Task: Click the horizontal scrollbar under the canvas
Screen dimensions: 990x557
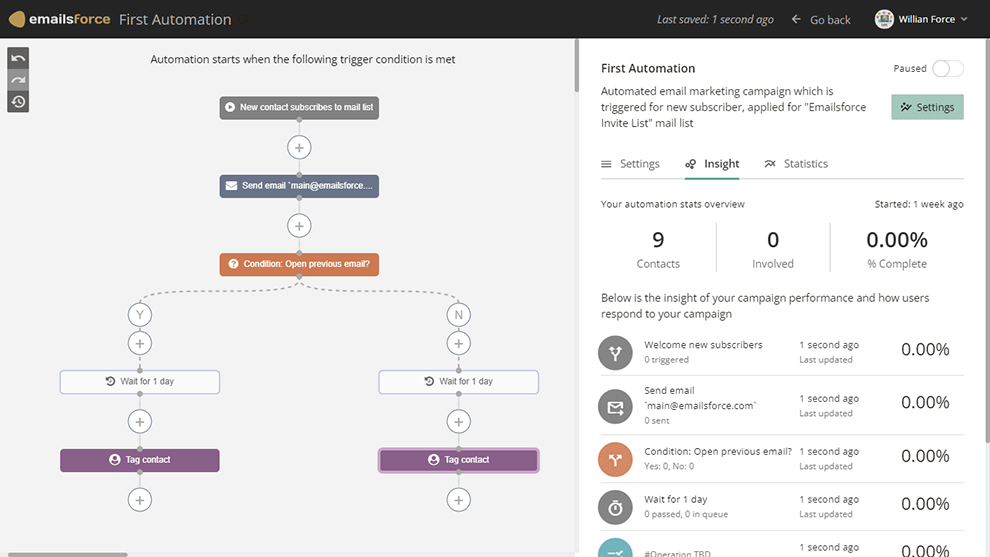Action: click(x=64, y=554)
